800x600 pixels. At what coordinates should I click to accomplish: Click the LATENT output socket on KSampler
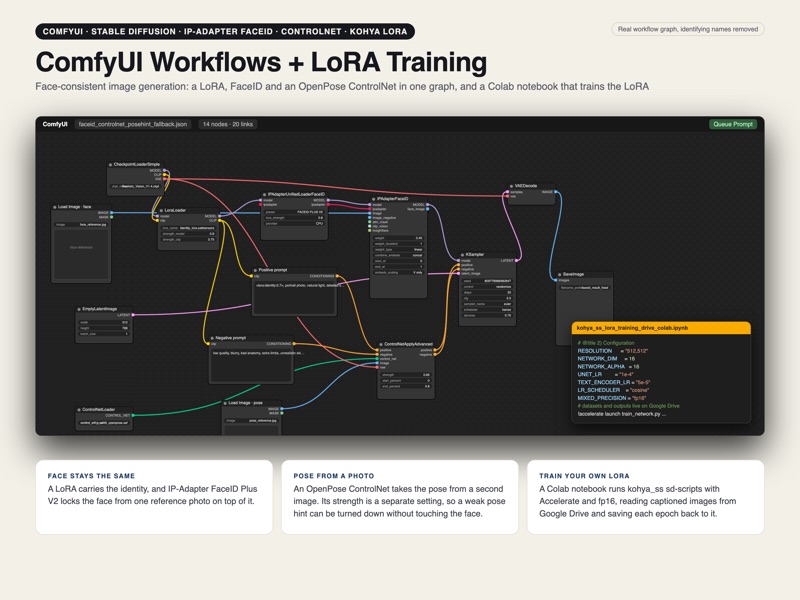[x=516, y=260]
